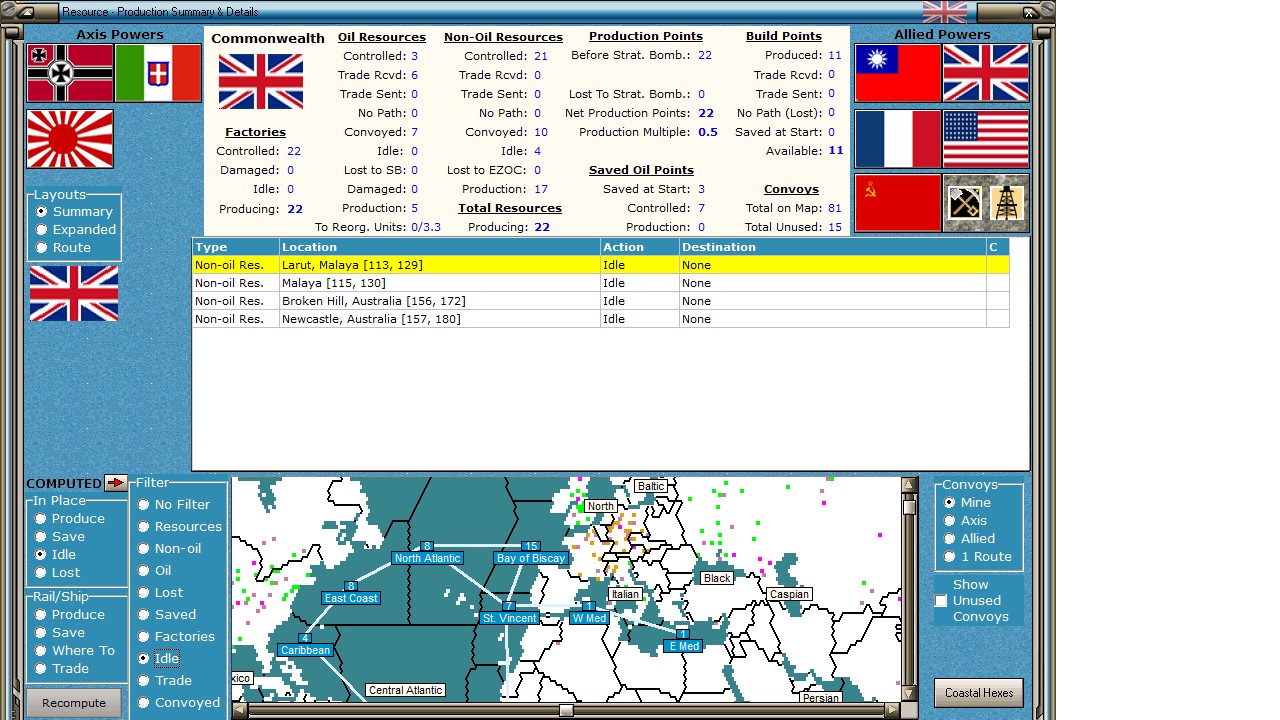1280x720 pixels.
Task: Select the United States flag
Action: [x=986, y=139]
